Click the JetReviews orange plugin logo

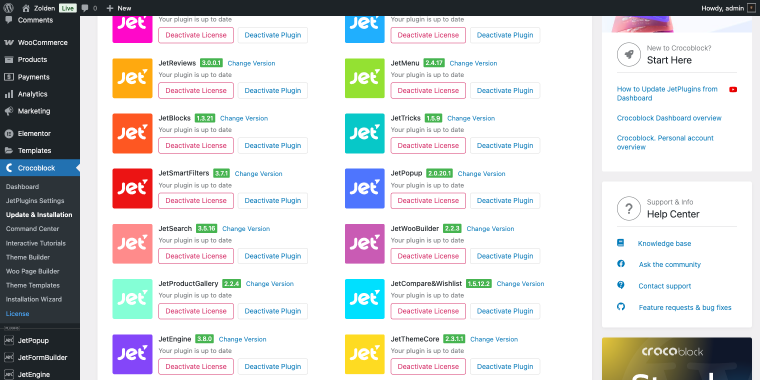(x=132, y=79)
